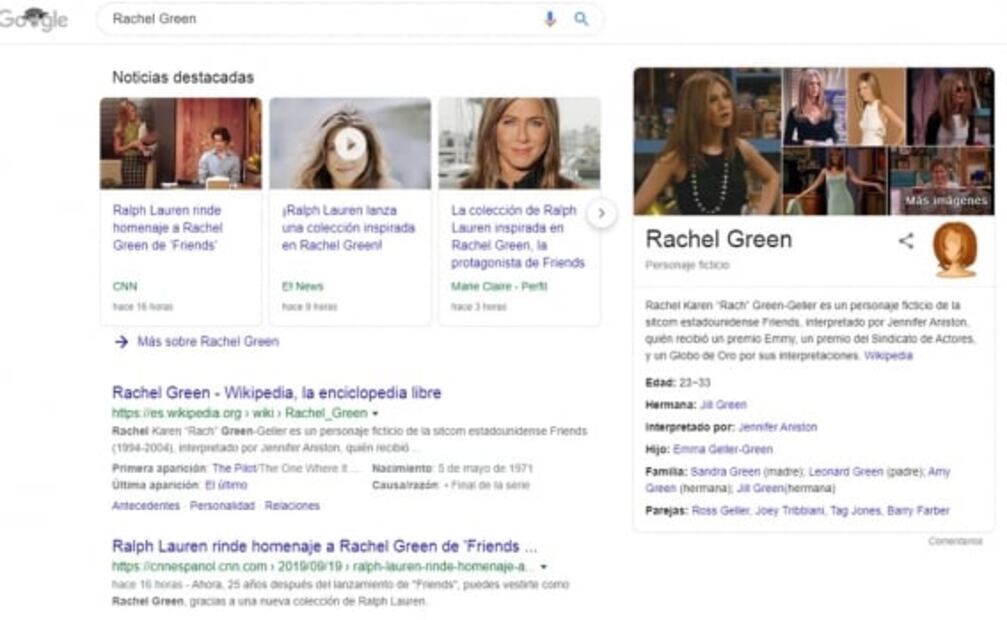The image size is (1007, 620).
Task: Click the Personalidad sitelink
Action: point(224,506)
